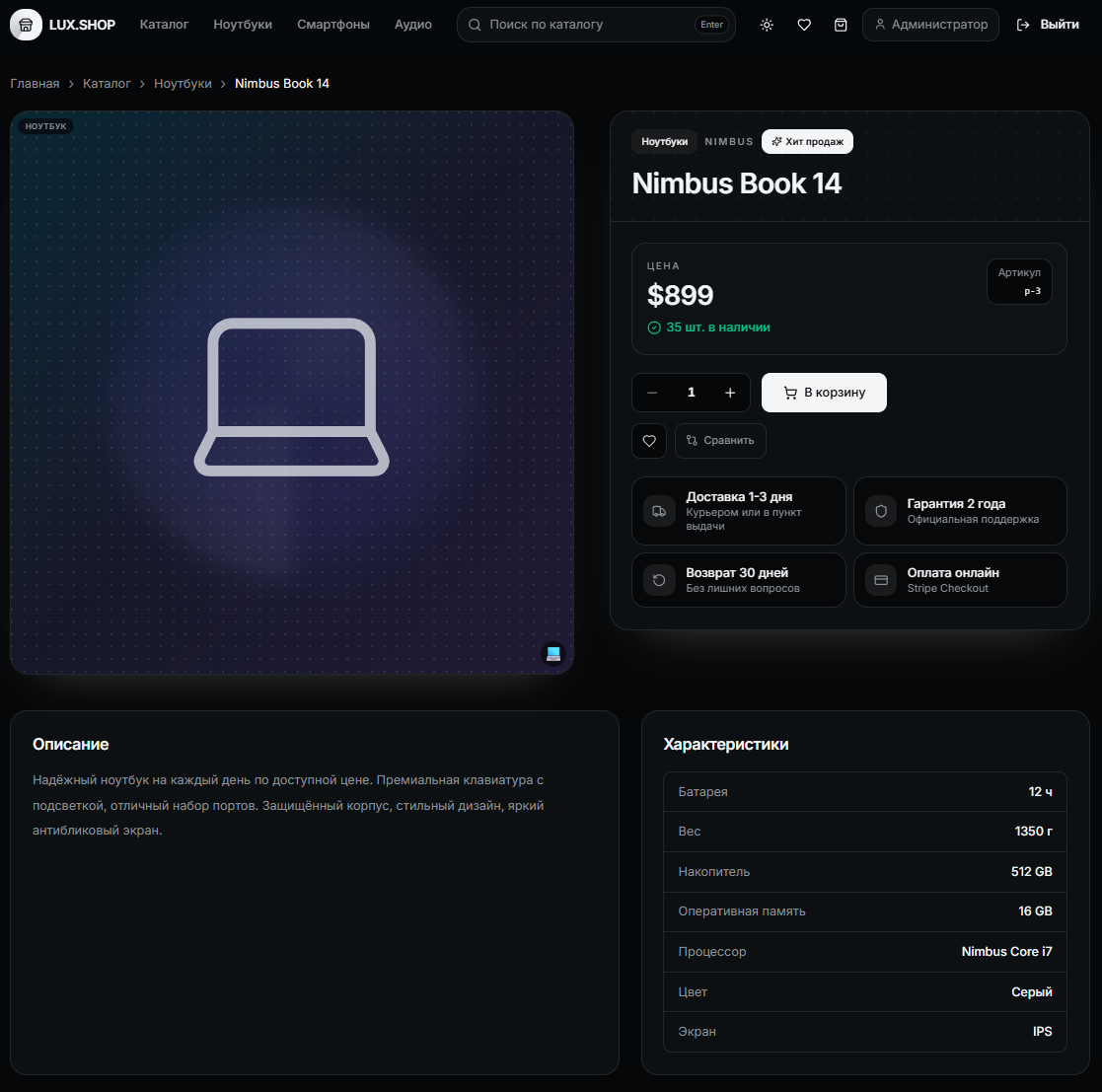Go to Главная breadcrumb
Screen dimensions: 1102x1092
35,84
